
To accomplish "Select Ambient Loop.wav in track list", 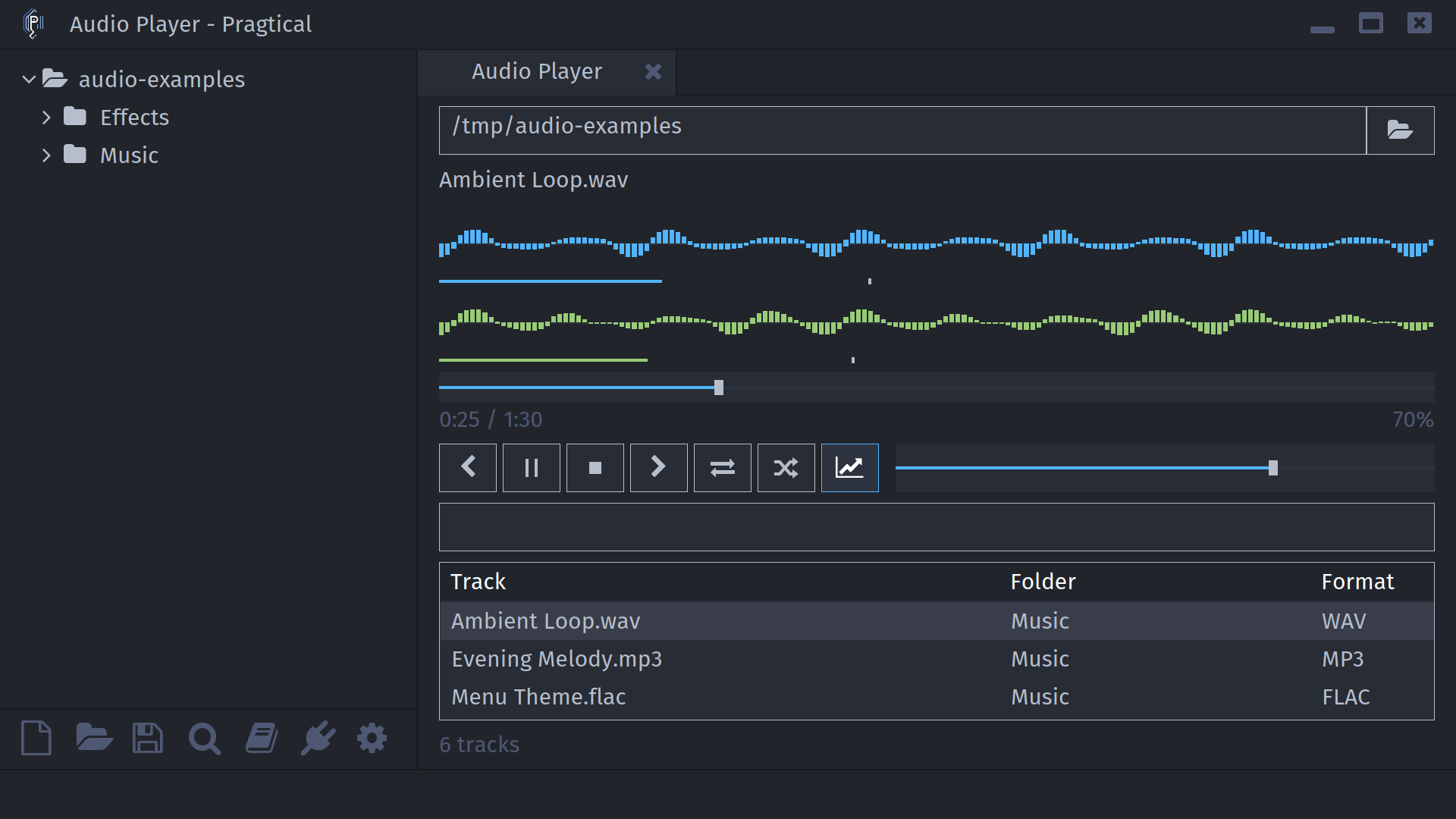I will (937, 621).
